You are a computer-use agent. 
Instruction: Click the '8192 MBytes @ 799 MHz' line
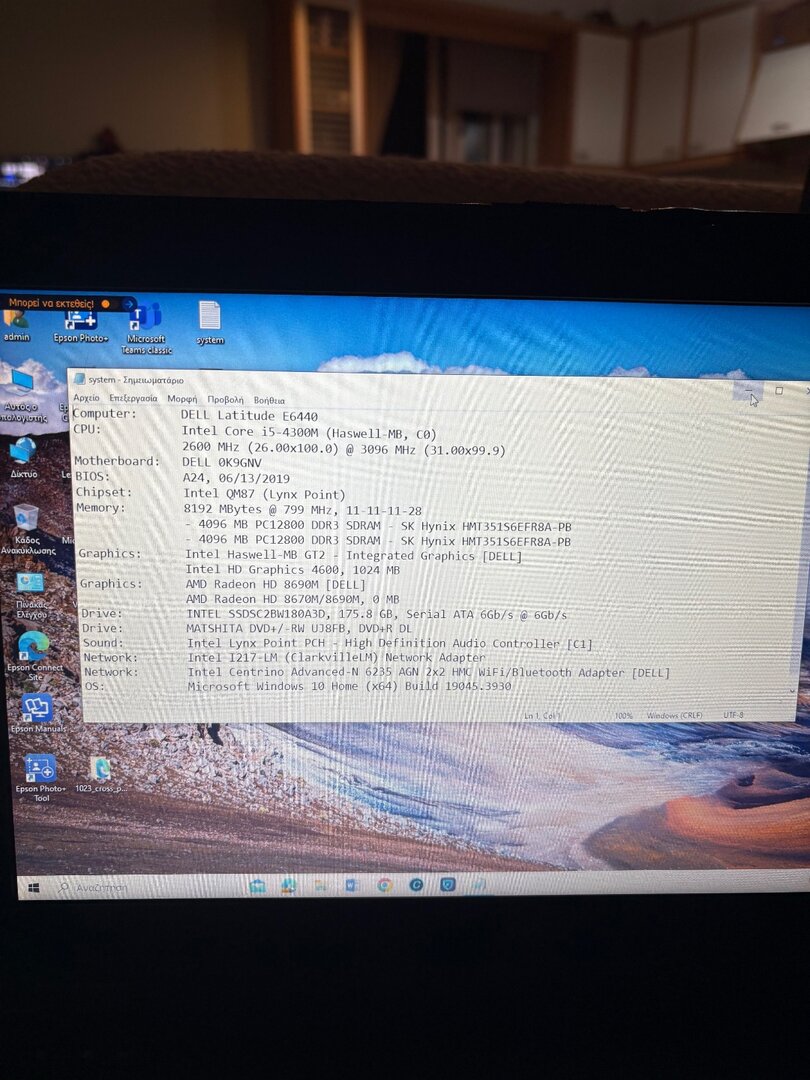point(302,510)
